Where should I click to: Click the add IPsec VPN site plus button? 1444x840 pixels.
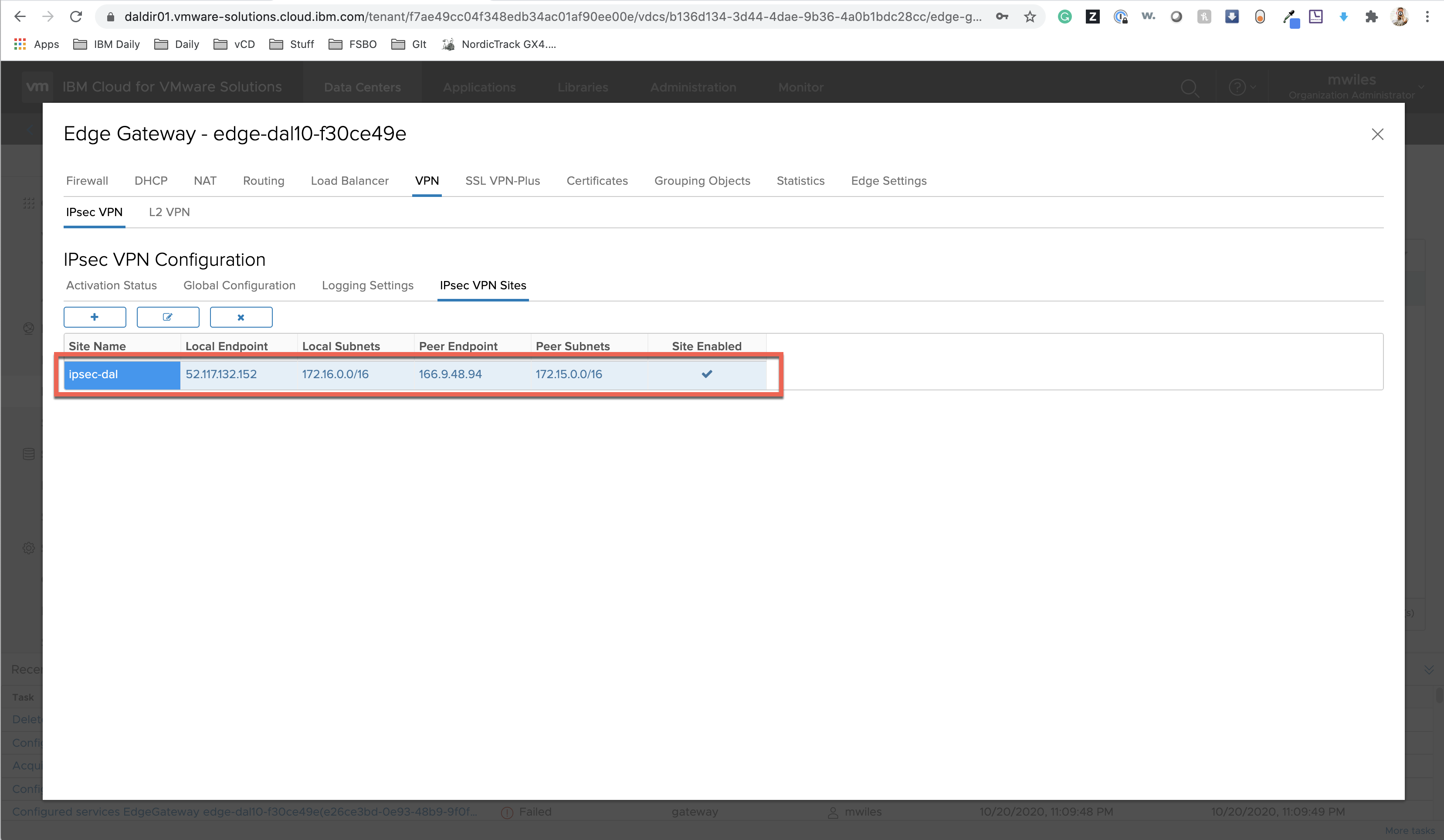pyautogui.click(x=95, y=317)
